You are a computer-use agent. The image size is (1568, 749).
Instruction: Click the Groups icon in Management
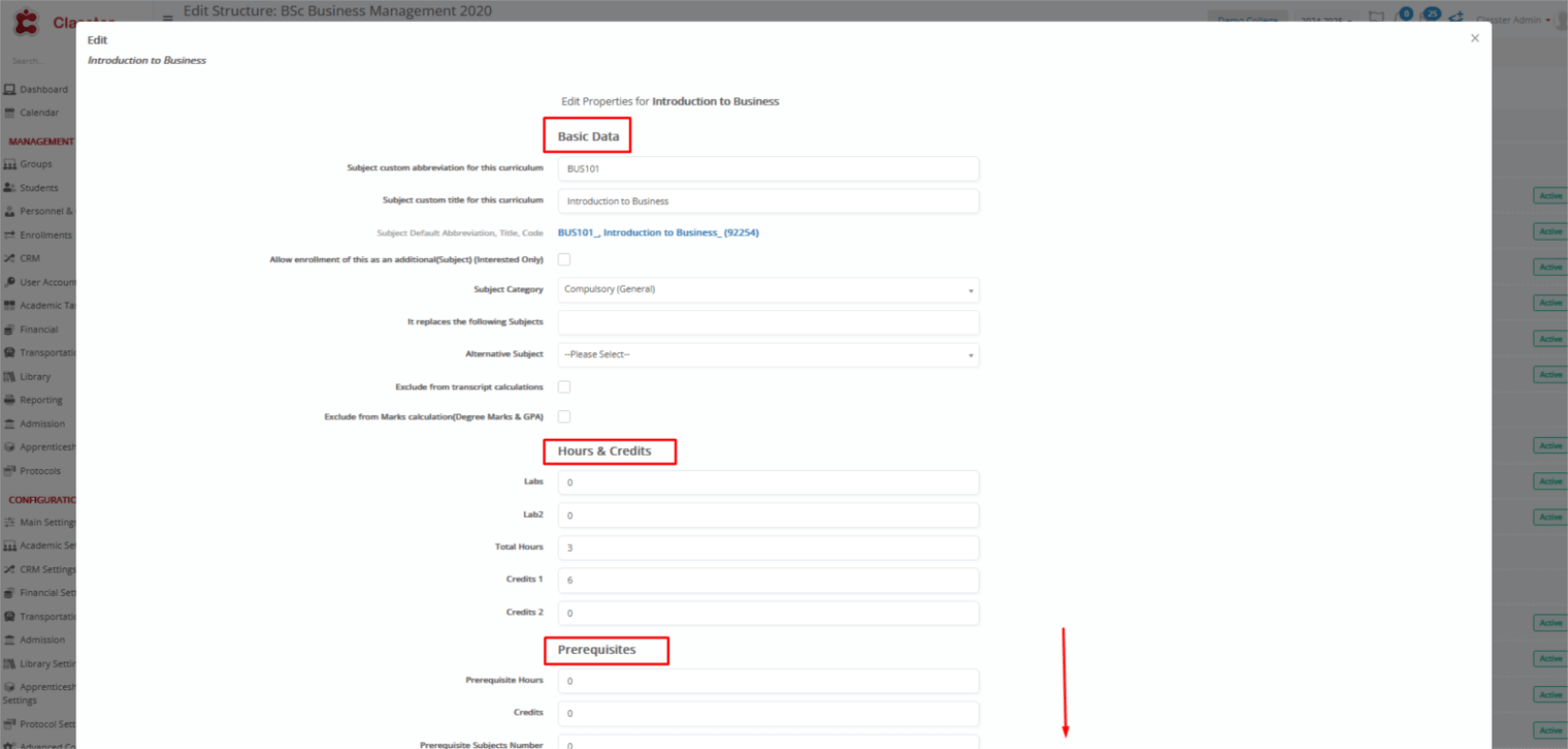pos(10,165)
